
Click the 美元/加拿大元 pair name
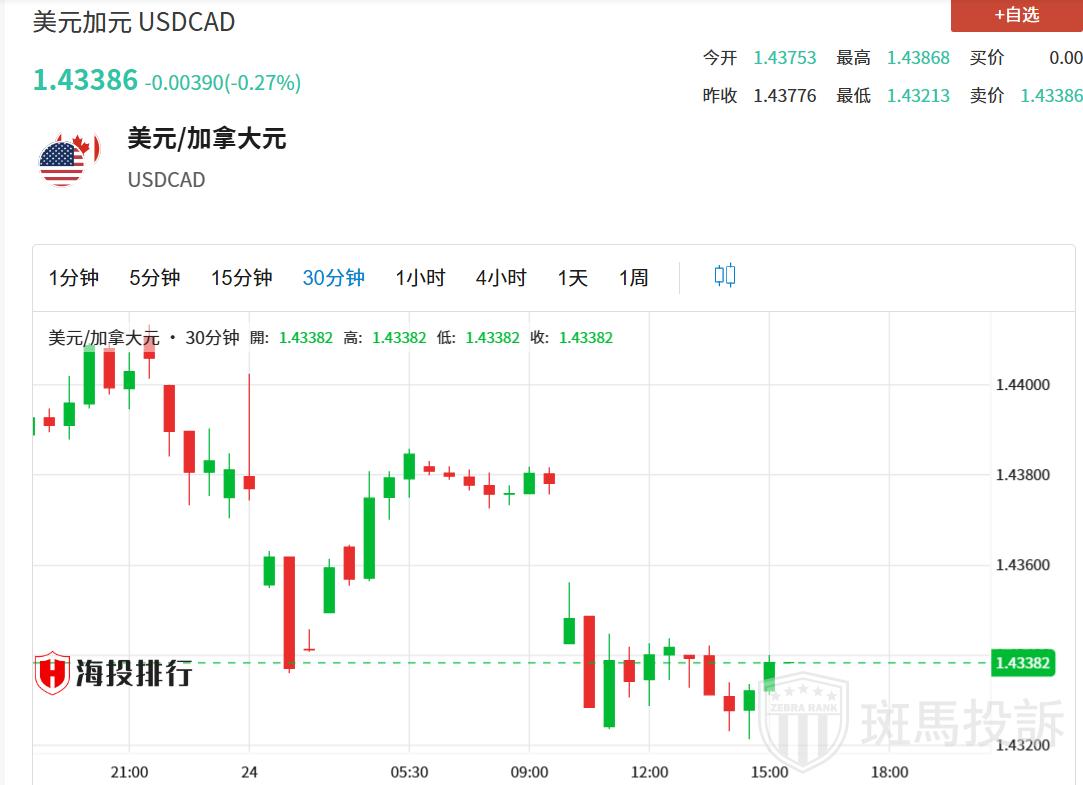(x=207, y=139)
